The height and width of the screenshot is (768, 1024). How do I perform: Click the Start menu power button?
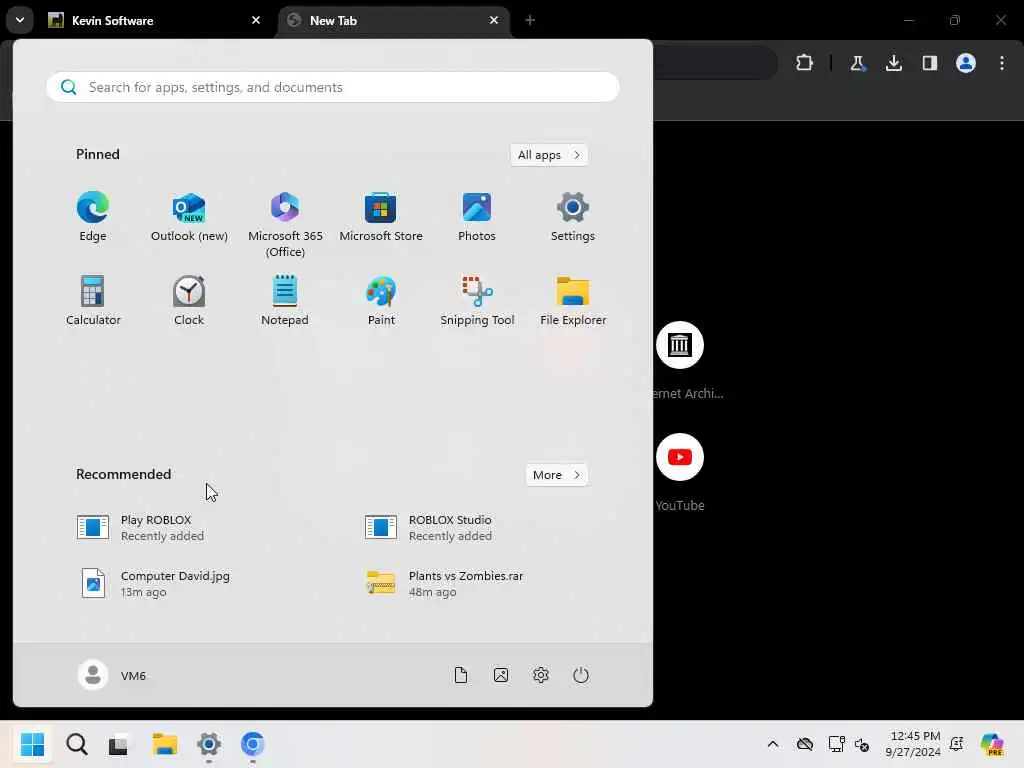pos(581,675)
